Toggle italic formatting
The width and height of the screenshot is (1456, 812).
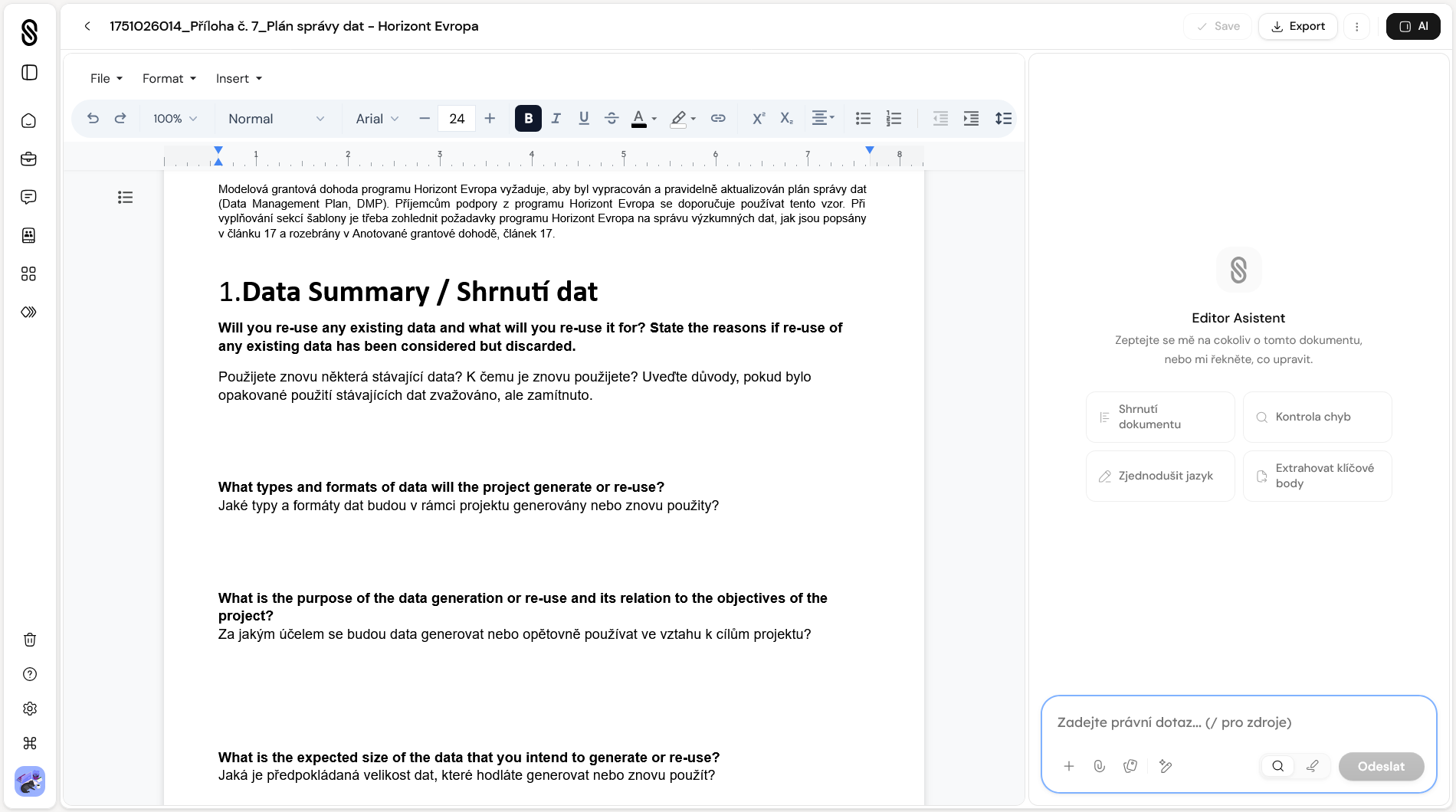[556, 118]
